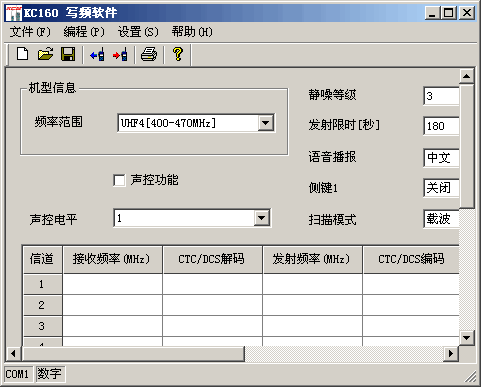Click the COM1 status bar entry

tap(18, 374)
